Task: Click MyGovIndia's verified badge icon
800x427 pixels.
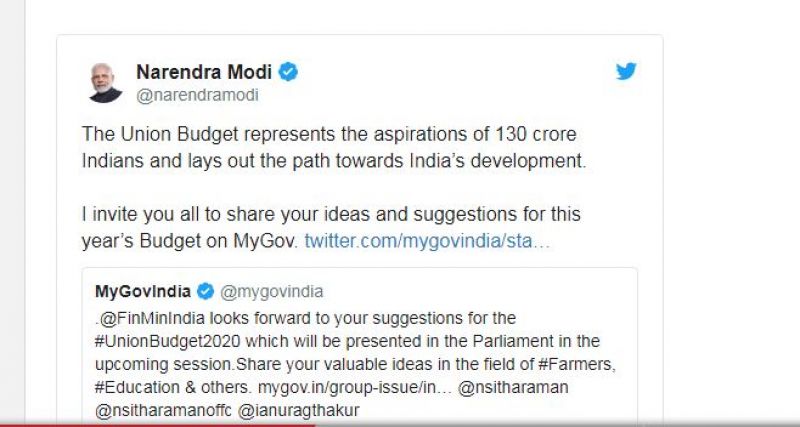Action: 205,291
